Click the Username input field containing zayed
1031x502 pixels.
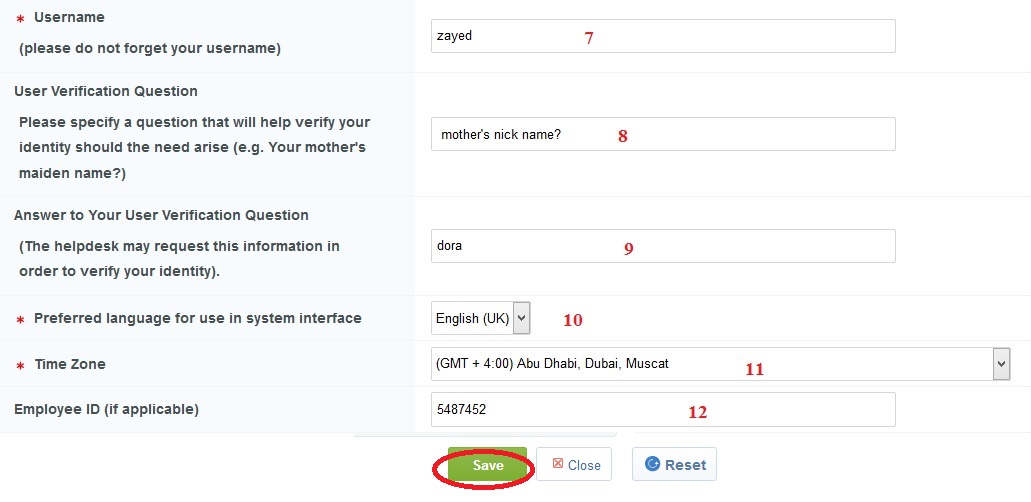click(x=662, y=36)
